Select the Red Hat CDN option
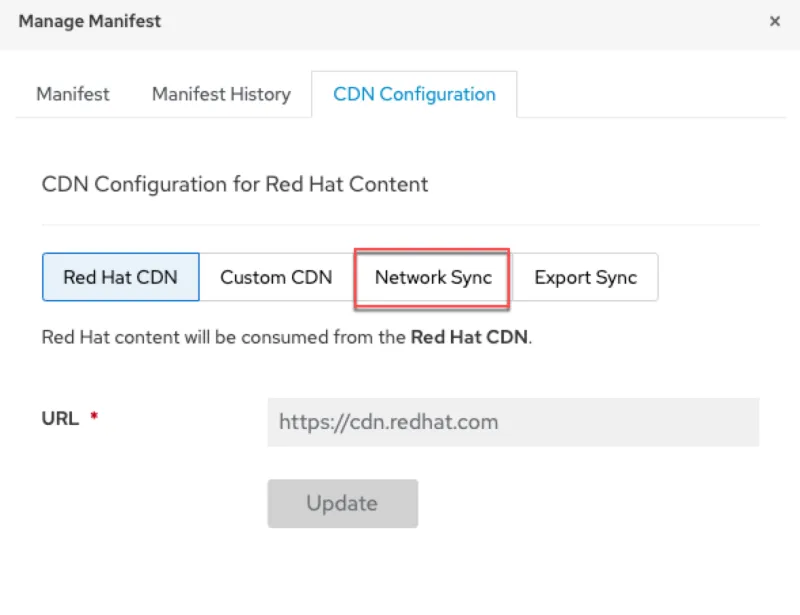This screenshot has width=800, height=615. [120, 277]
